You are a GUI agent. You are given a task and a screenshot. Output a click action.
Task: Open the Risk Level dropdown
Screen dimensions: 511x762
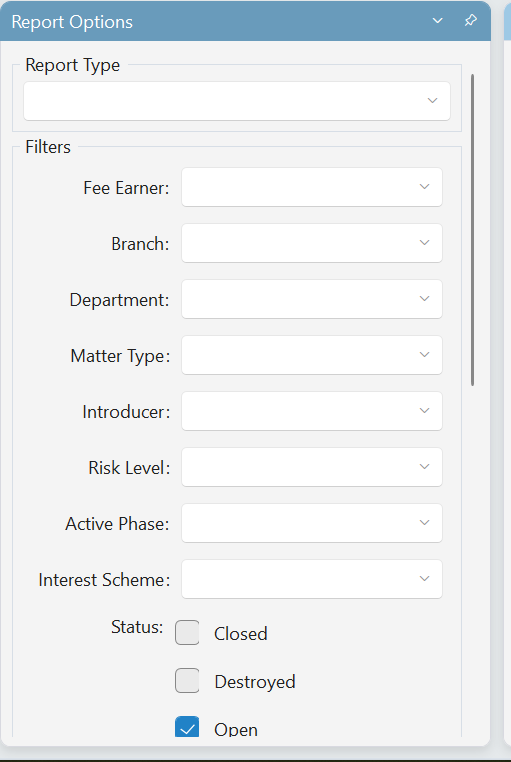(425, 467)
